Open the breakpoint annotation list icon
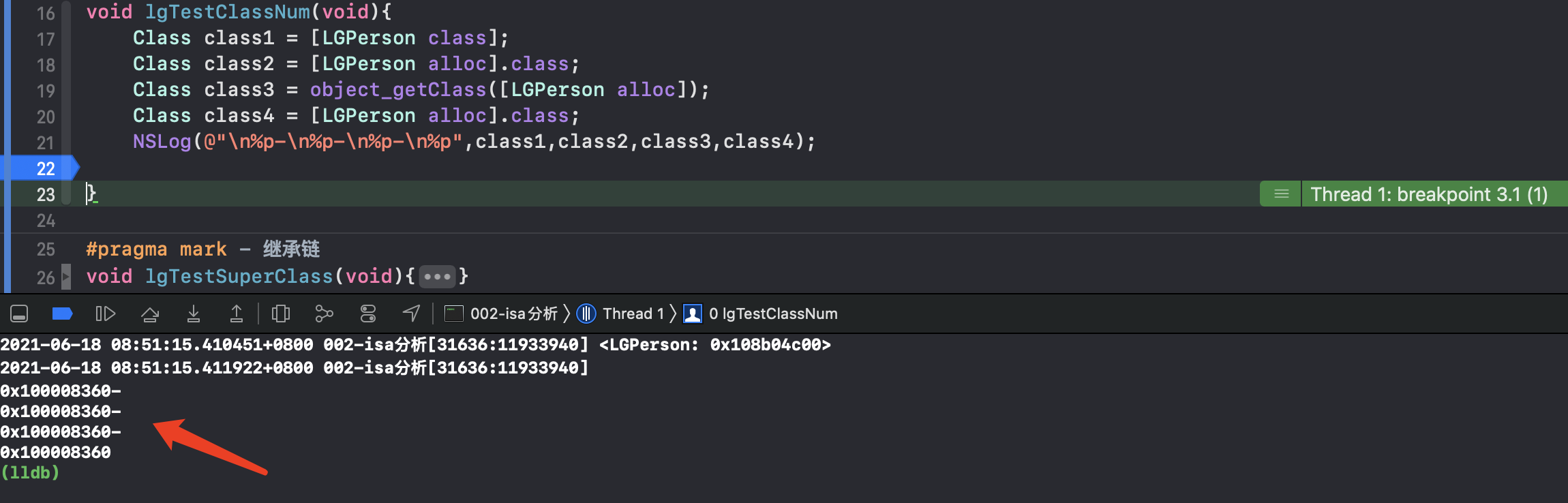 1281,194
